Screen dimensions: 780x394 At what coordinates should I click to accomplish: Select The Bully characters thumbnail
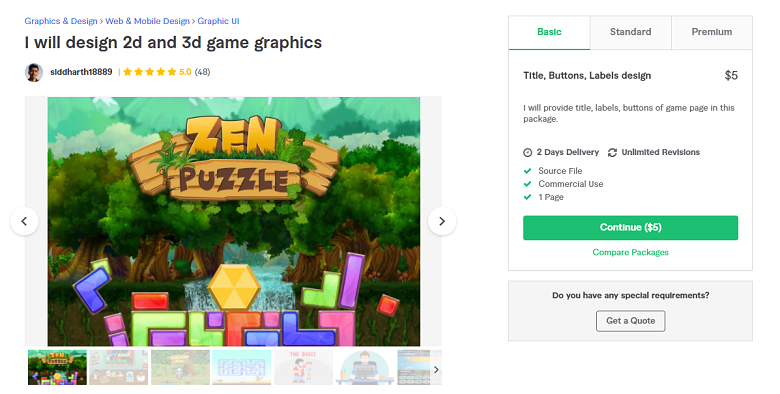303,367
